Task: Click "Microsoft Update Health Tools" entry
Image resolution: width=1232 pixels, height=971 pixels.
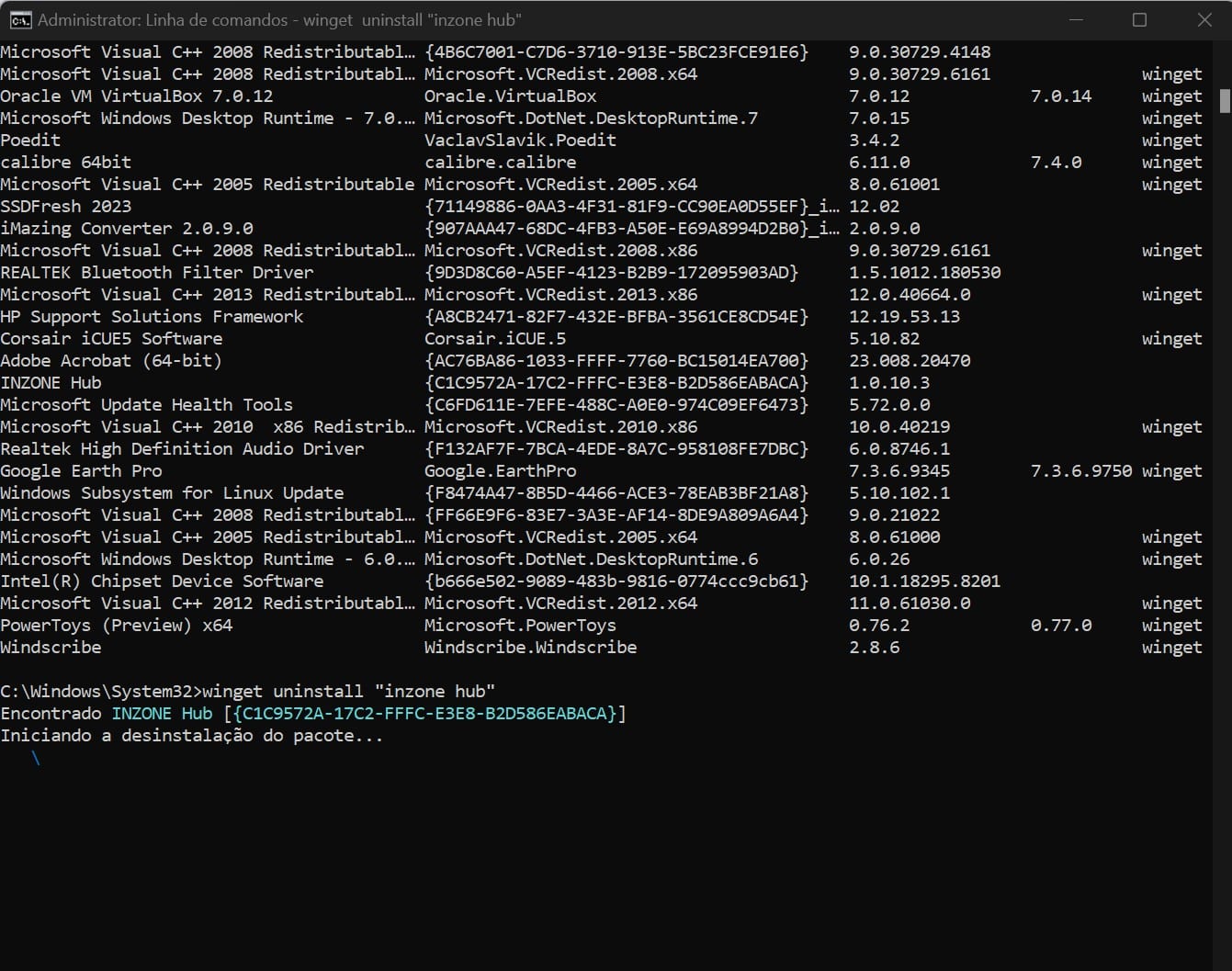Action: pos(147,404)
